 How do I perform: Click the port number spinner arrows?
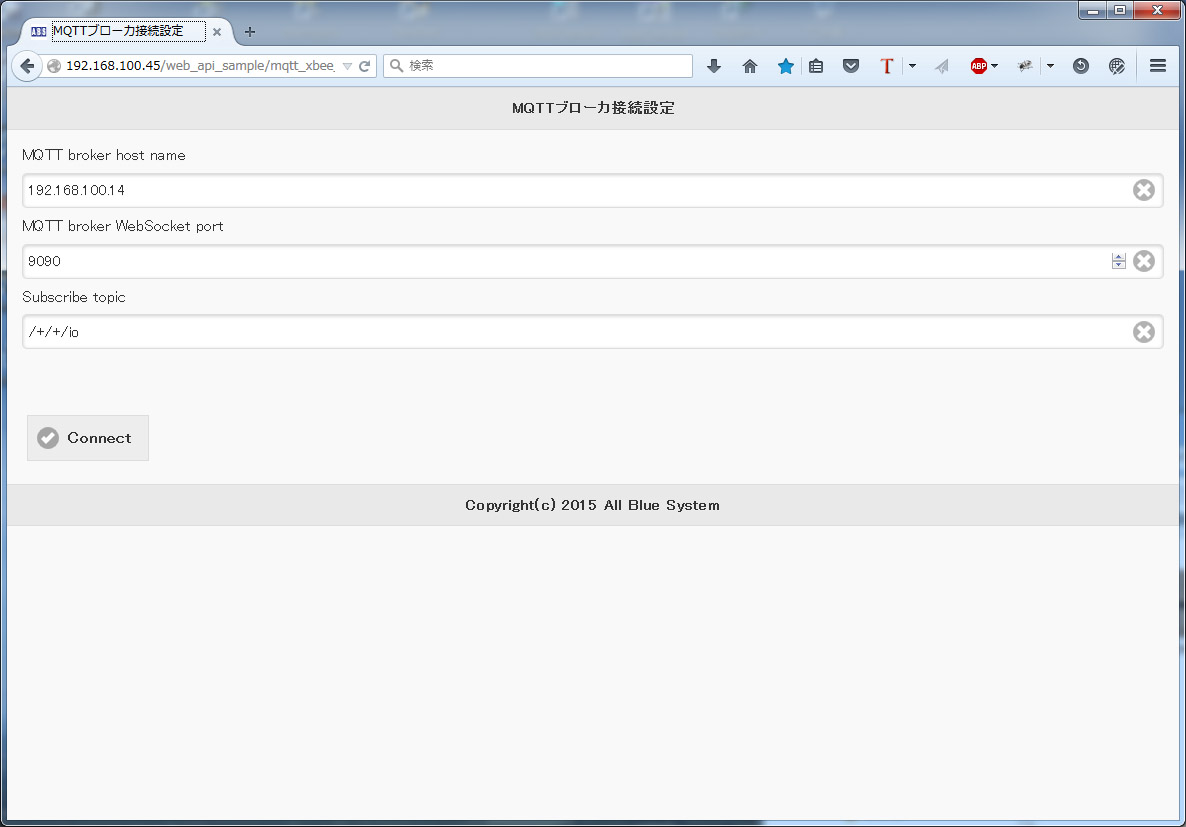(x=1119, y=261)
